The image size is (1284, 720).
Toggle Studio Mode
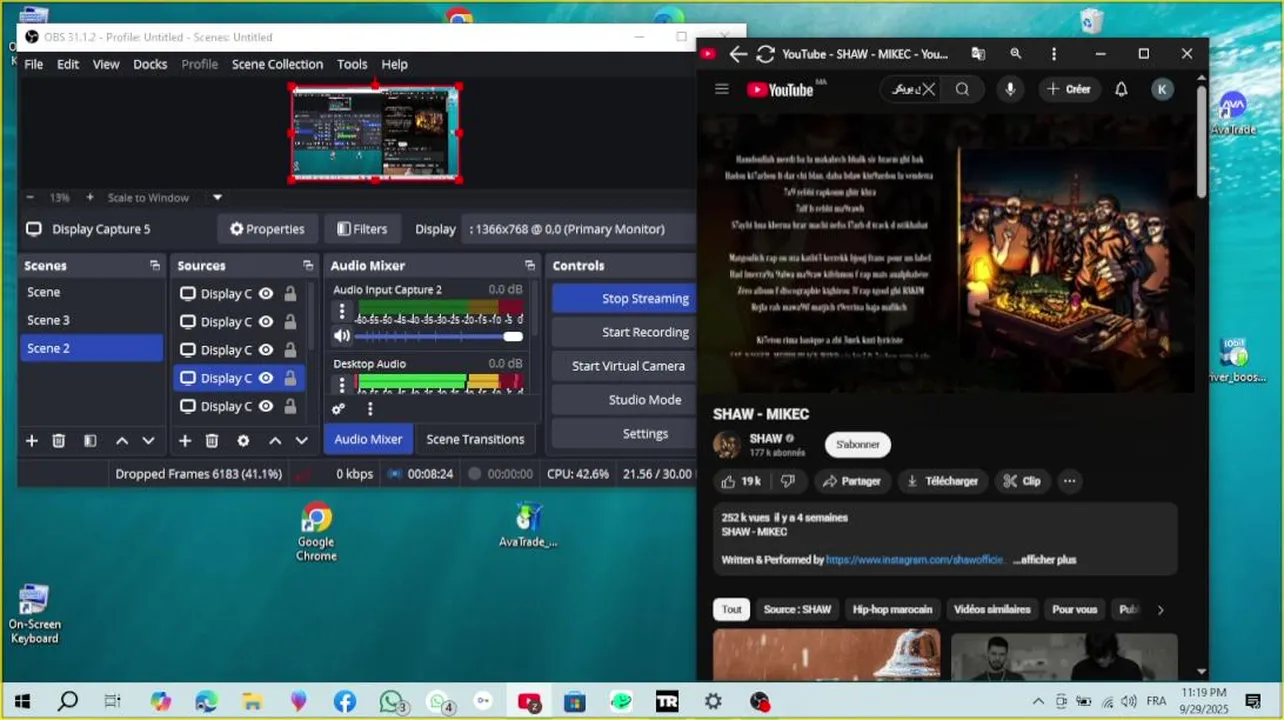(x=624, y=400)
